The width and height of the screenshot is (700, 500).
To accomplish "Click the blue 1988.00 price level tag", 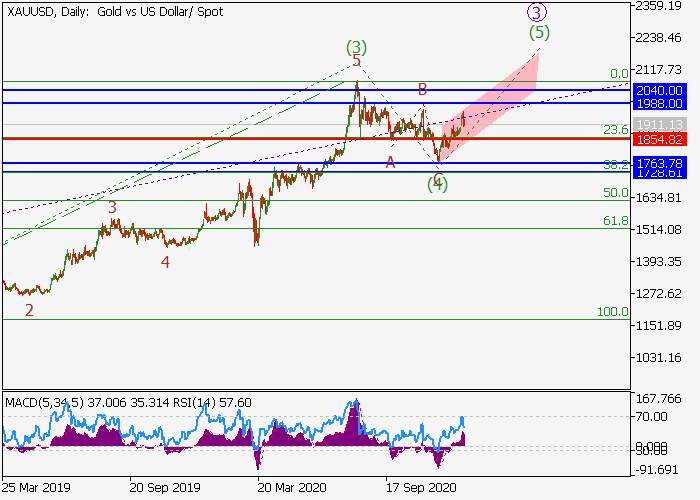I will point(659,104).
